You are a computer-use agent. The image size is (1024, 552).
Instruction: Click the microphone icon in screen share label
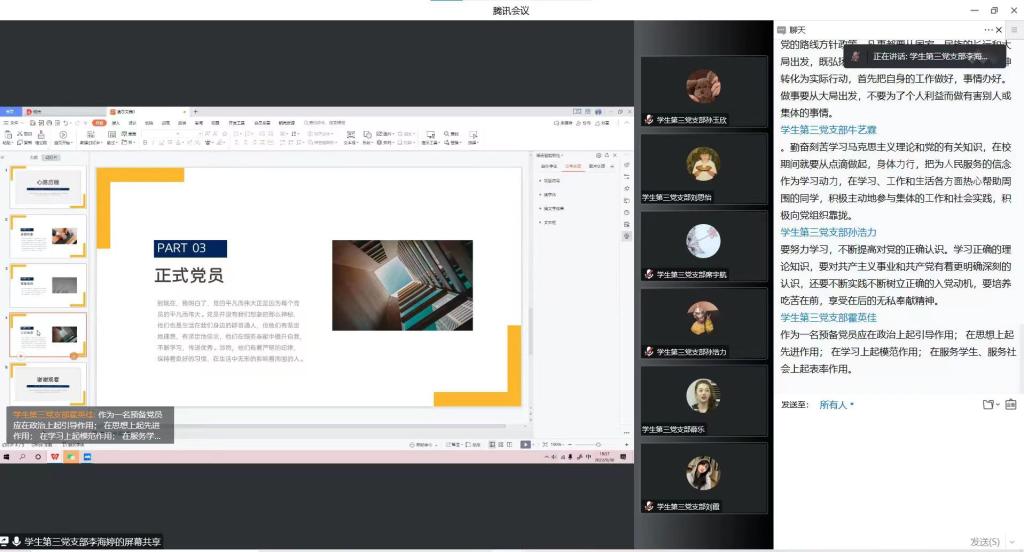[16, 541]
